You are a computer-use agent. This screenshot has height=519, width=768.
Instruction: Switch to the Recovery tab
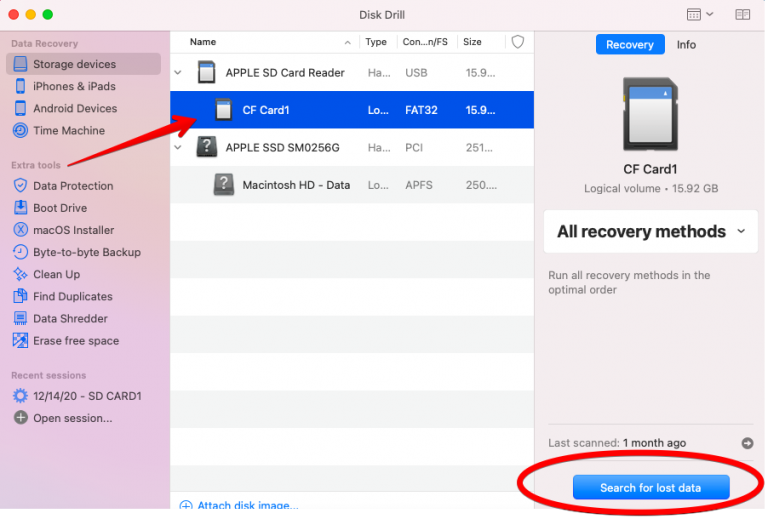click(x=630, y=45)
